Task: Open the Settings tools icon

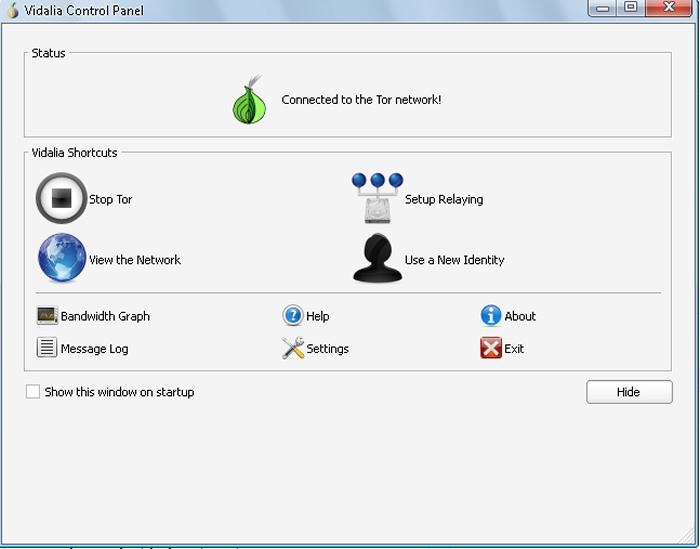Action: coord(293,348)
